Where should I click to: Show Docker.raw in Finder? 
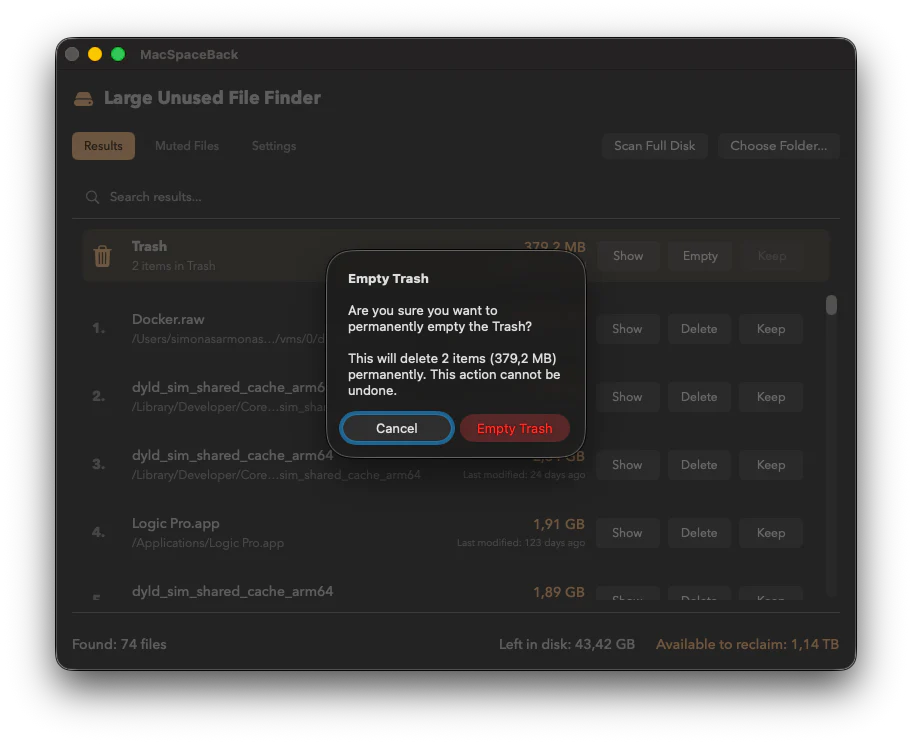click(x=627, y=329)
